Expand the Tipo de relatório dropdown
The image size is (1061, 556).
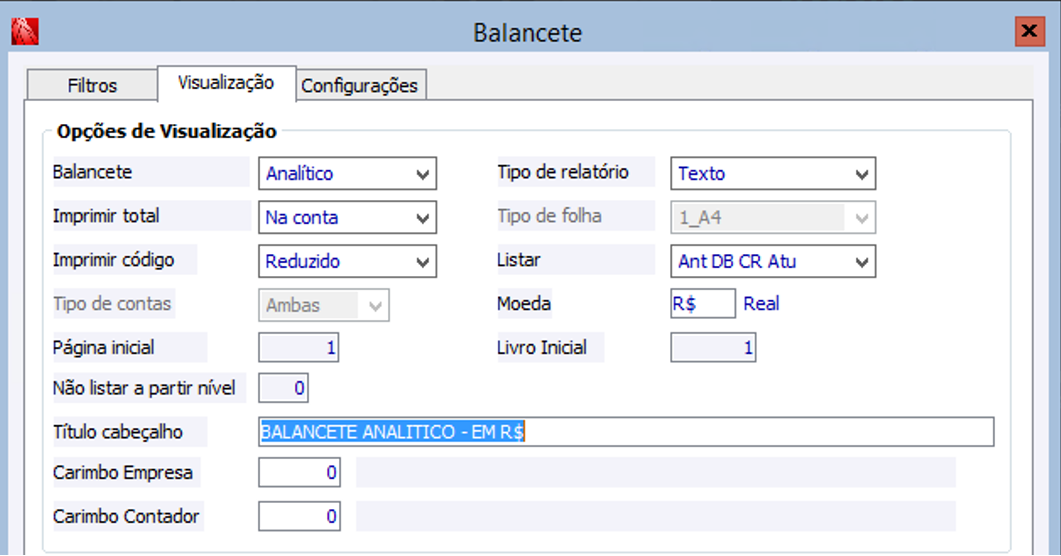[x=772, y=173]
